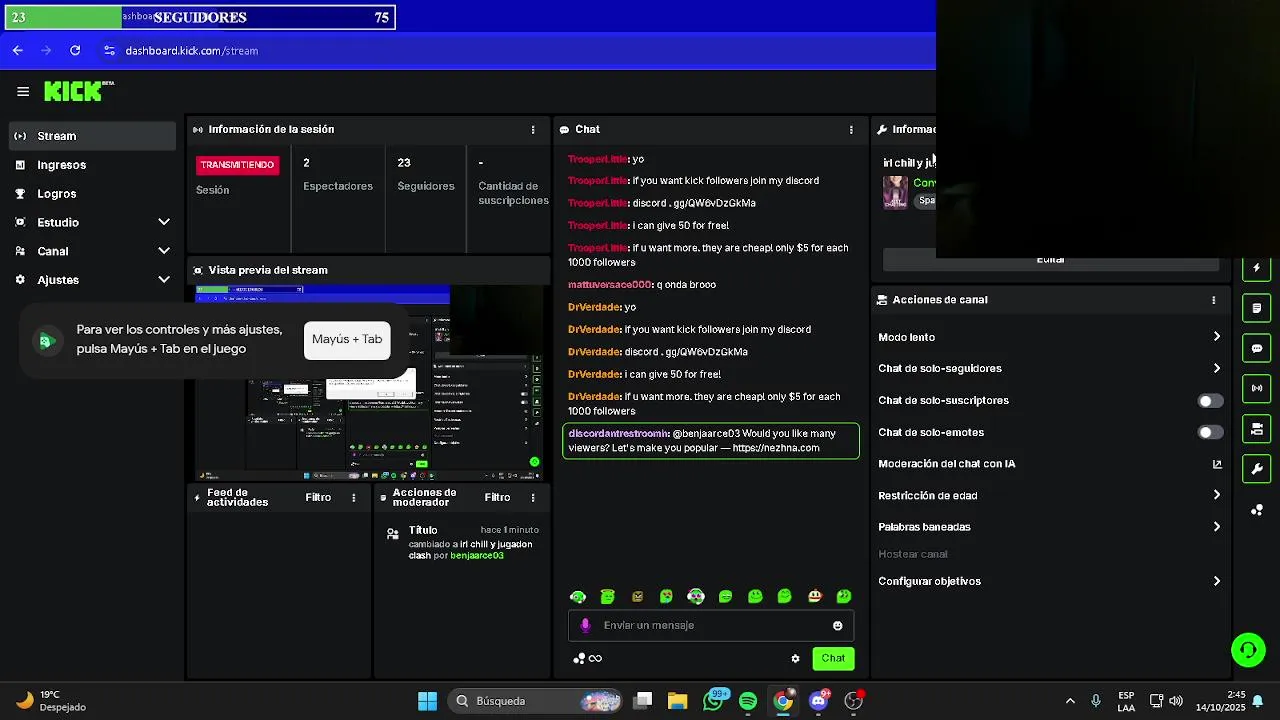Image resolution: width=1280 pixels, height=720 pixels.
Task: Click the Hostear canal text
Action: 913,554
